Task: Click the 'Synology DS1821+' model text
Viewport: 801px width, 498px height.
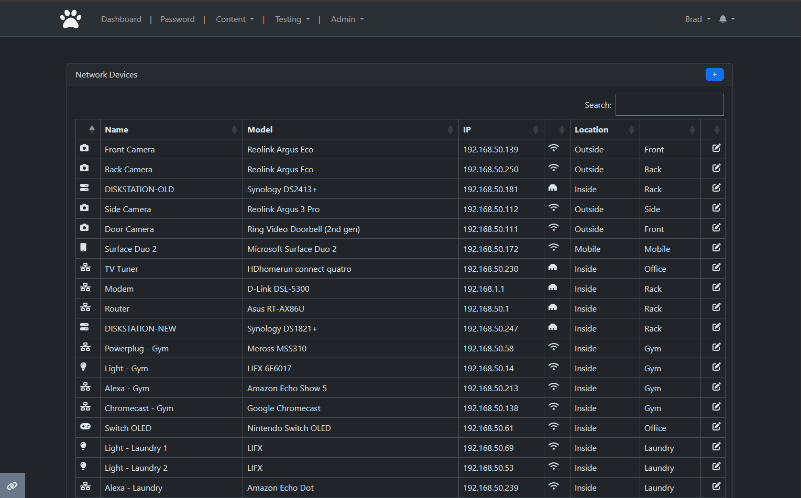Action: 282,329
